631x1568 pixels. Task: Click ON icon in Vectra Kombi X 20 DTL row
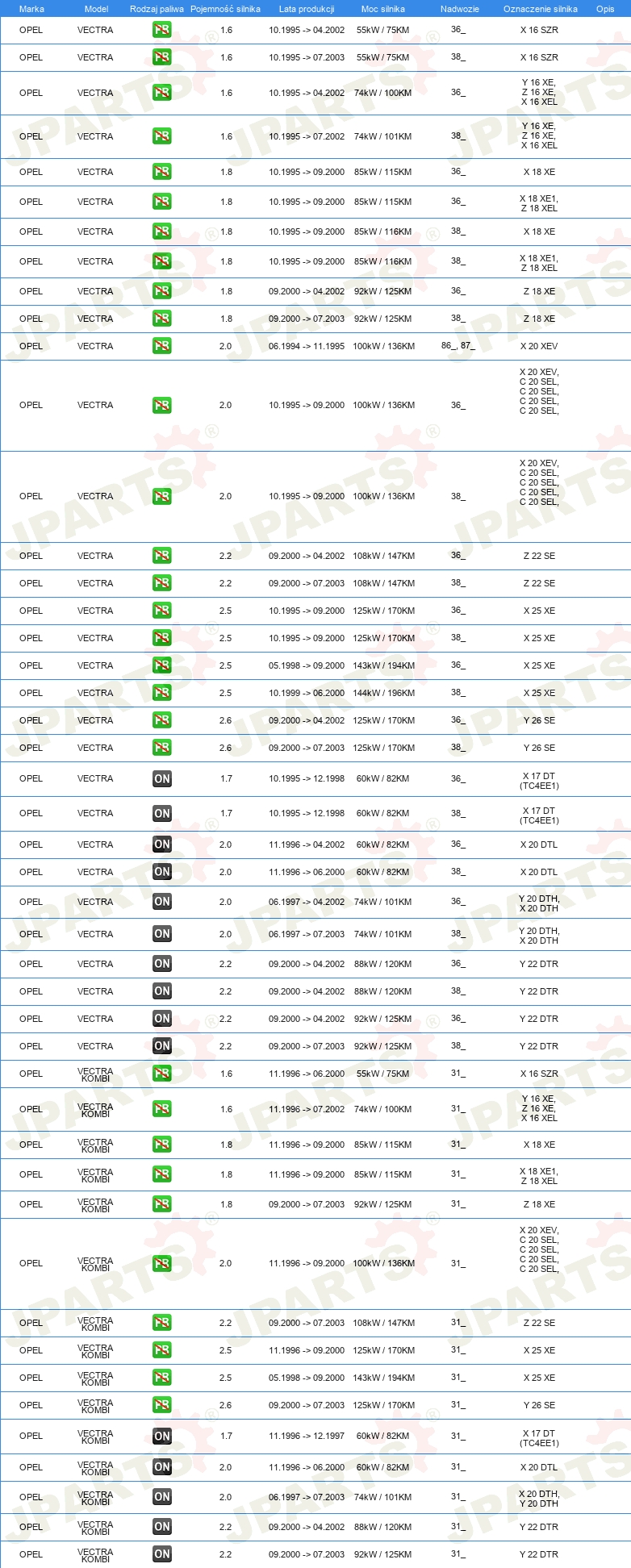[162, 1467]
